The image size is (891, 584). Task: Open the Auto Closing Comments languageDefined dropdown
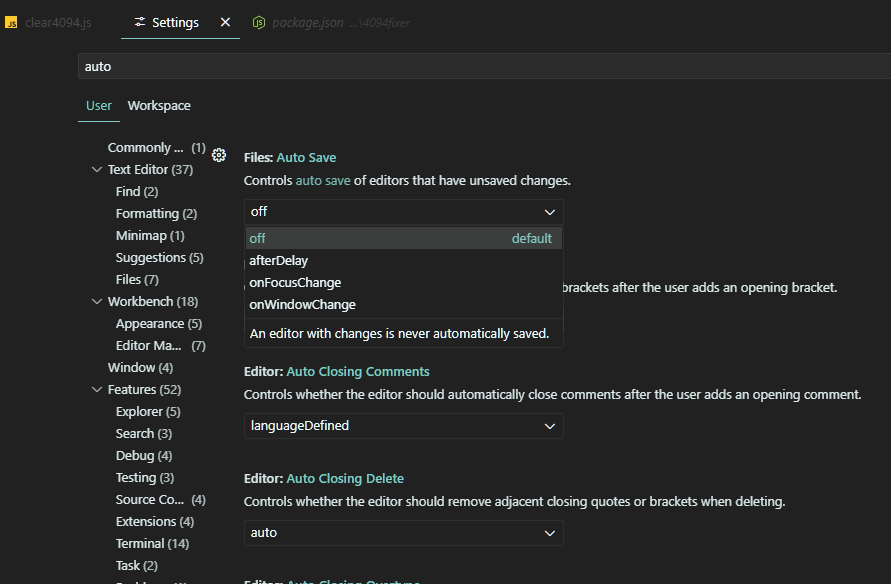403,426
